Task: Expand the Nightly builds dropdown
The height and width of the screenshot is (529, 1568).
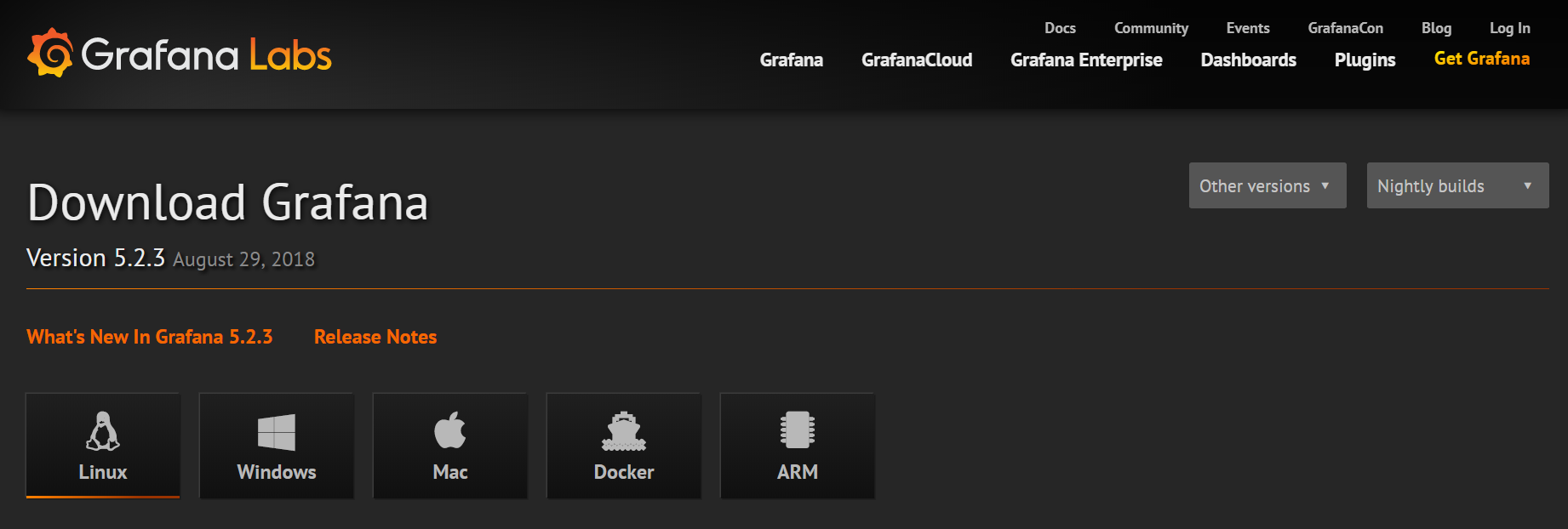Action: (1457, 185)
